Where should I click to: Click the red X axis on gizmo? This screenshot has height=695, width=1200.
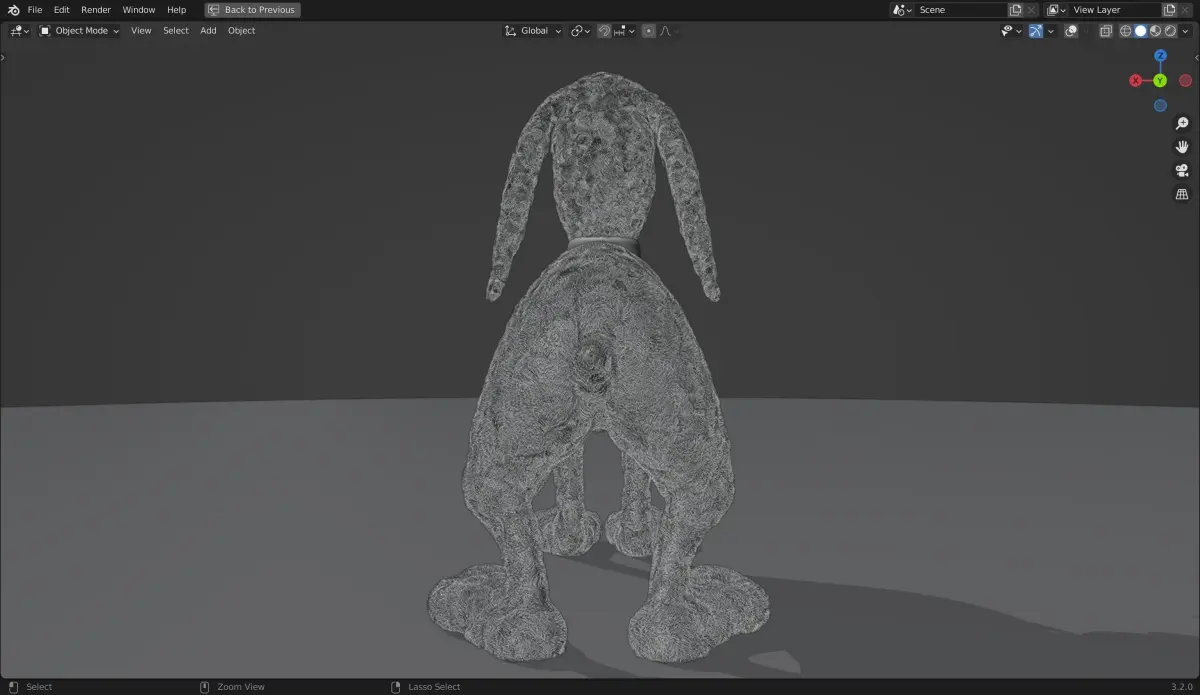click(x=1135, y=81)
